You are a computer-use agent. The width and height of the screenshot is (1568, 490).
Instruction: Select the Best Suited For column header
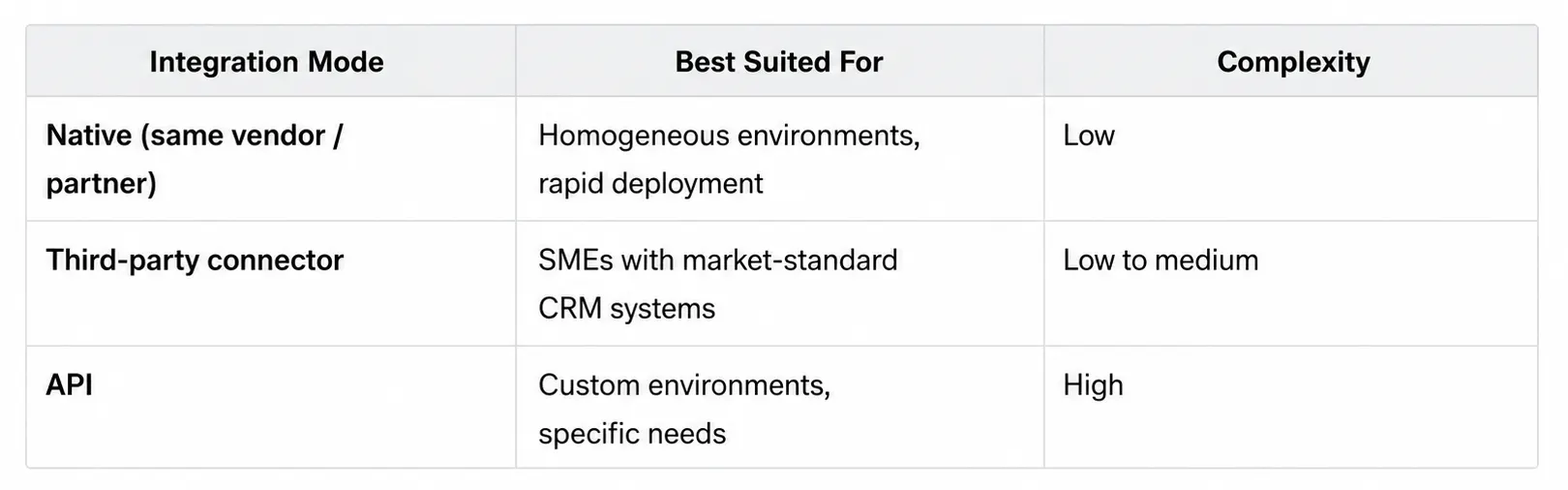click(x=779, y=62)
